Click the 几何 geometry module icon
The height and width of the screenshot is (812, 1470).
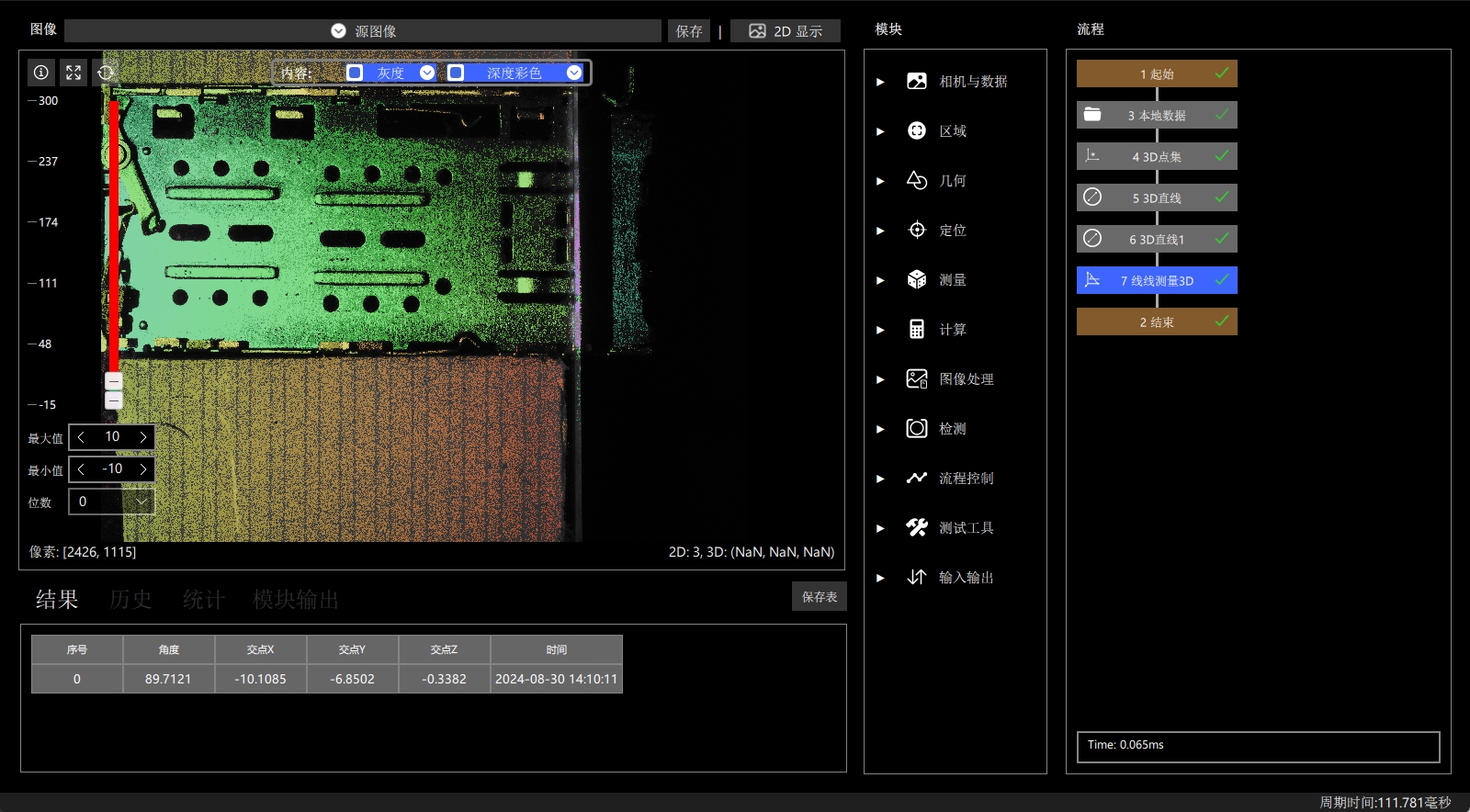[916, 180]
